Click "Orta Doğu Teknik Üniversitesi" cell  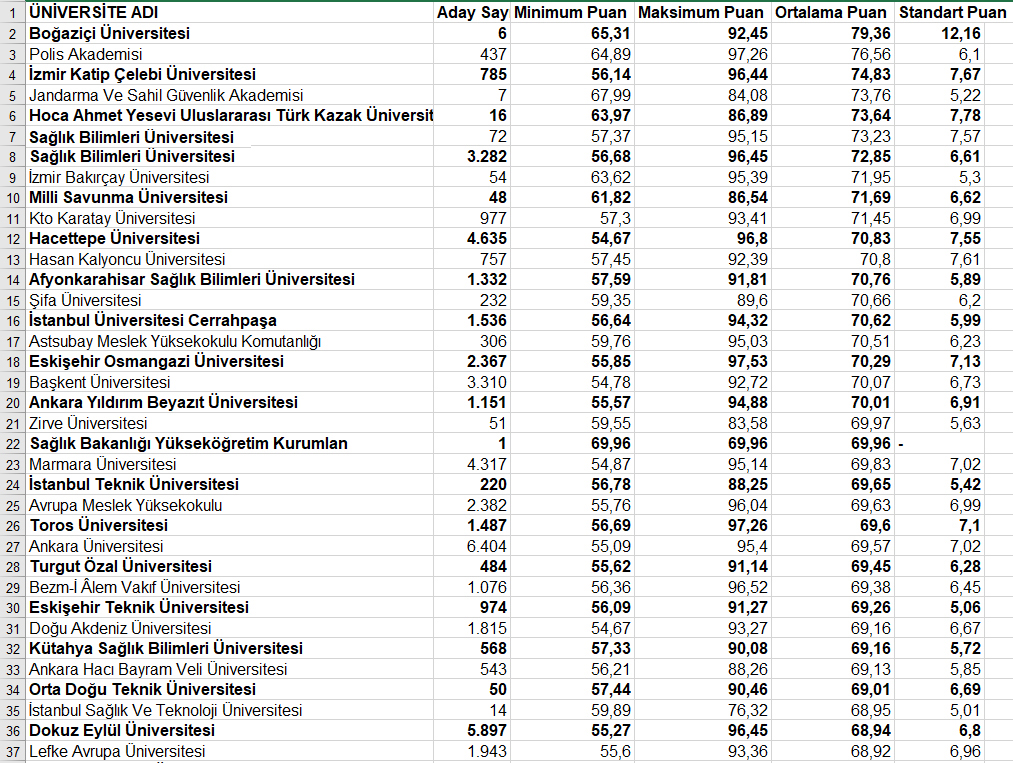[230, 689]
